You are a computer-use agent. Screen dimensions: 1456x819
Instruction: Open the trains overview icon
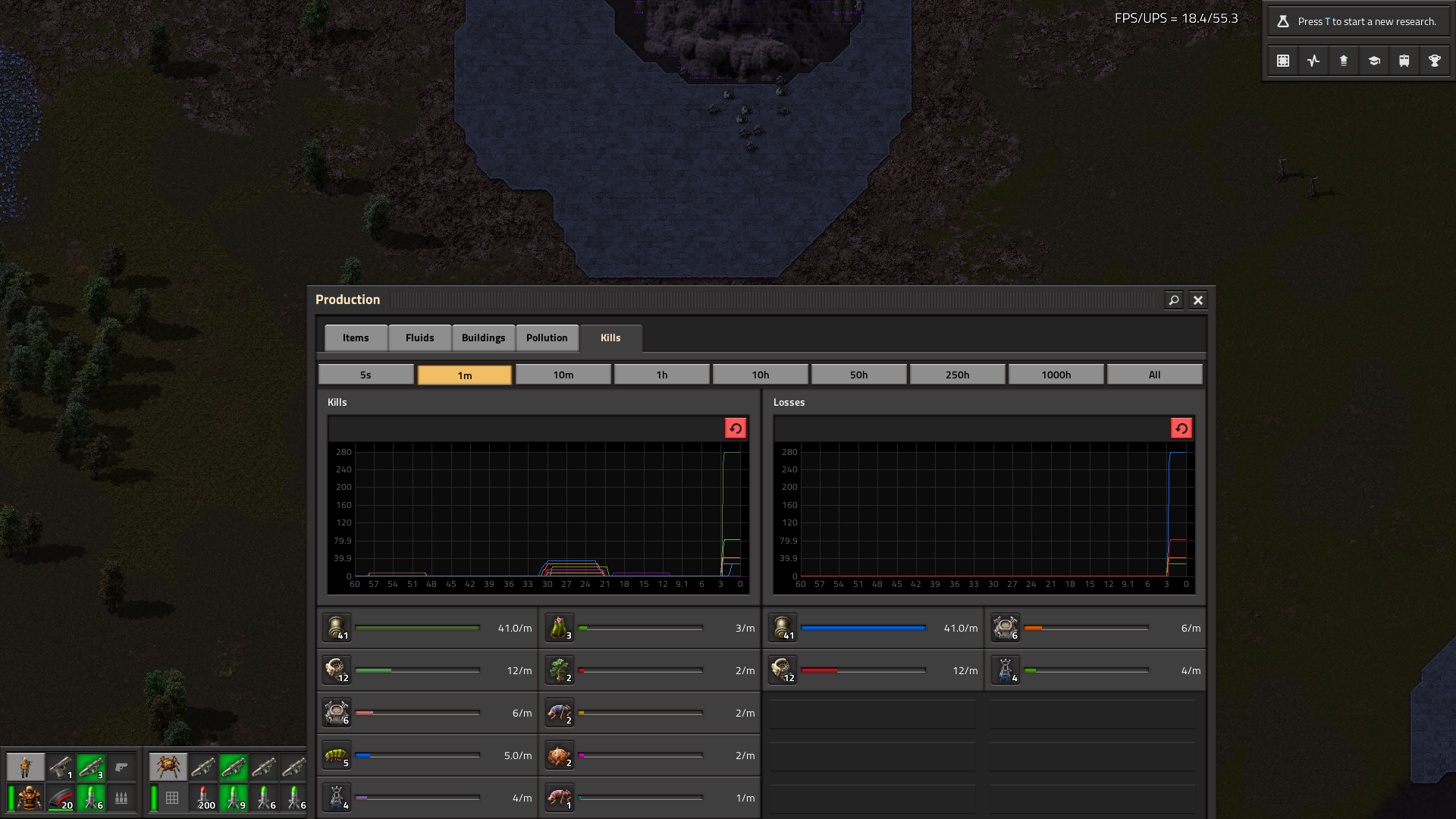click(1404, 61)
